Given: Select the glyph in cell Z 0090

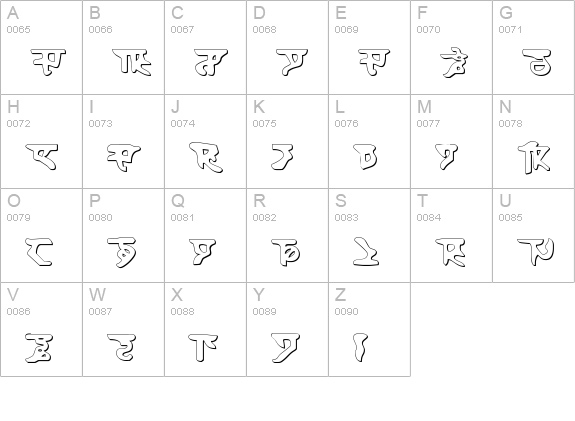Looking at the screenshot, I should point(360,347).
